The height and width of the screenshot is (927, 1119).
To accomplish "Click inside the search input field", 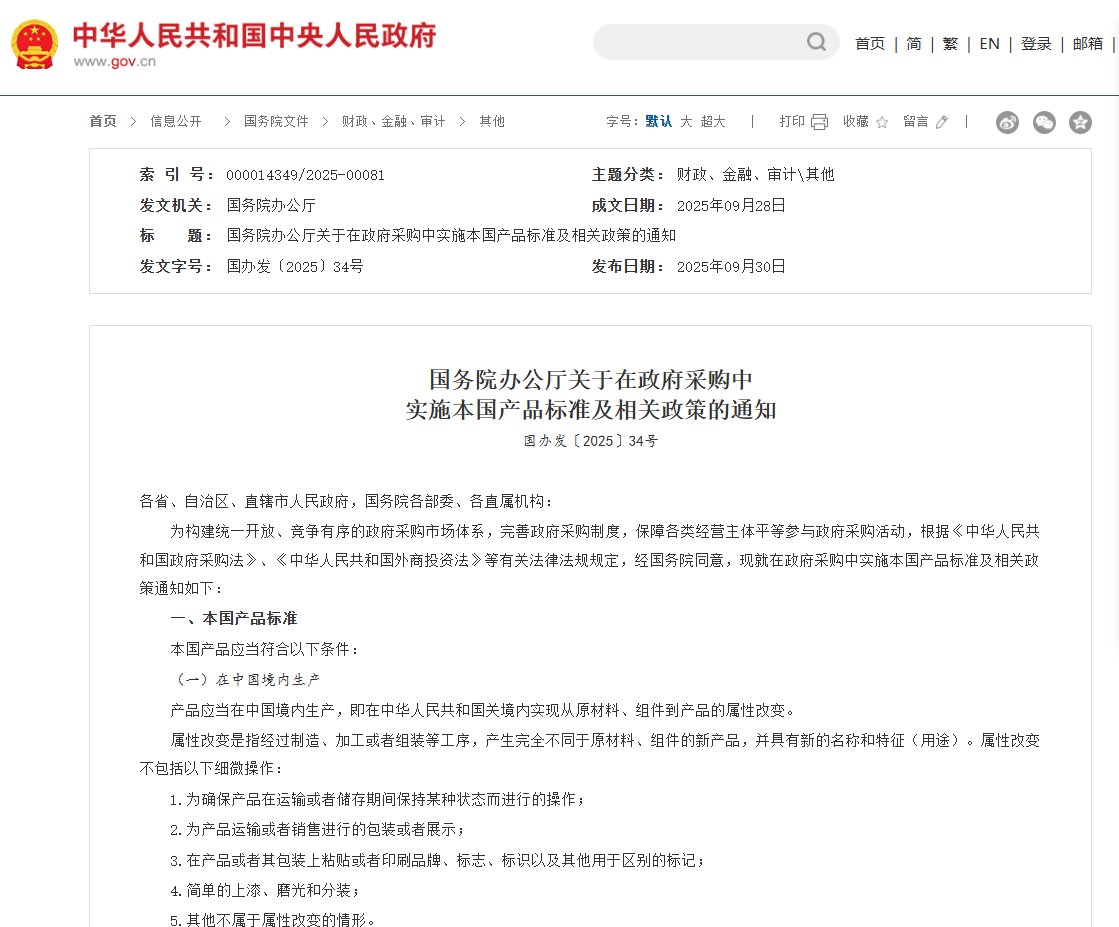I will [700, 42].
